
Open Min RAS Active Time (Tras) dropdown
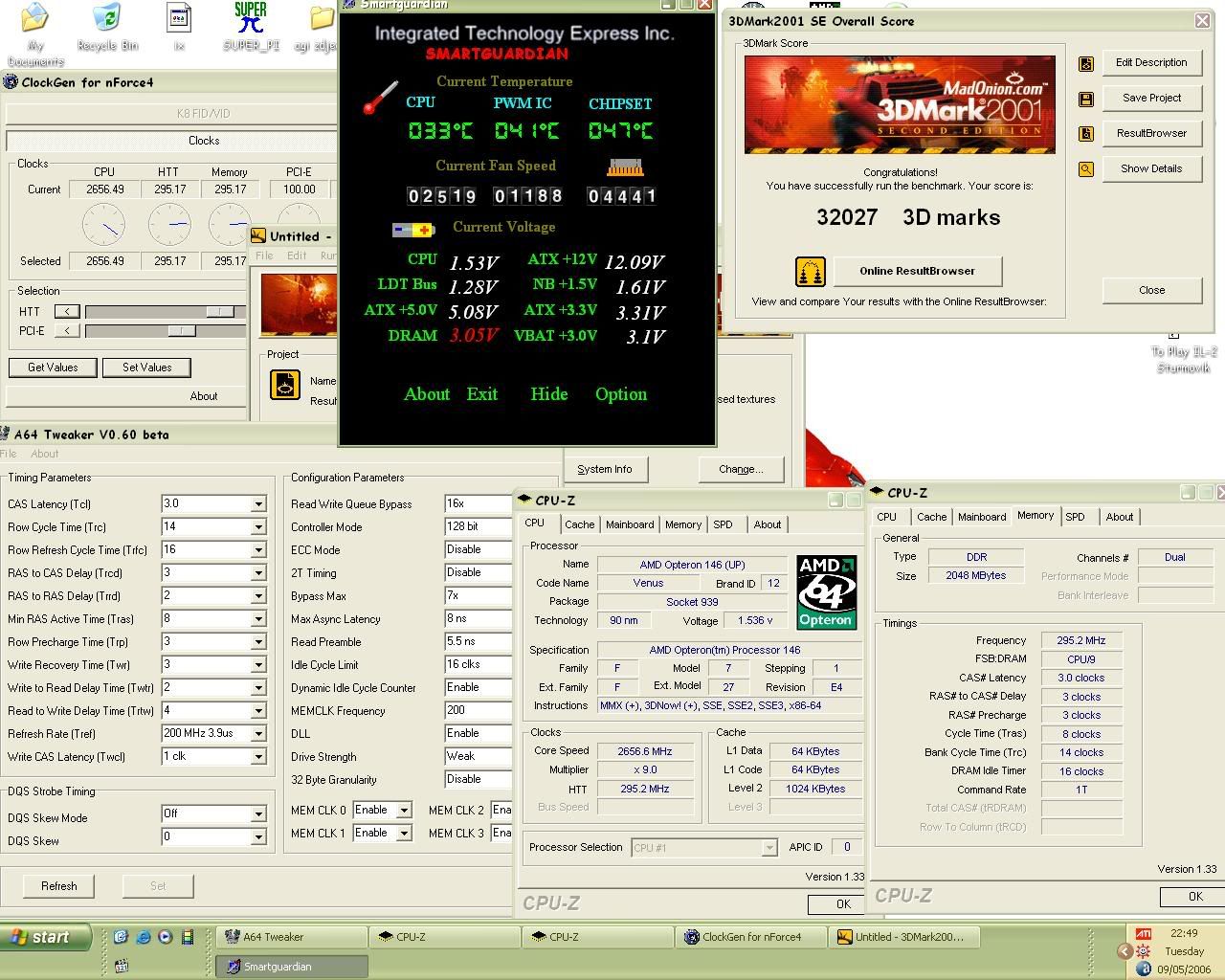tap(258, 619)
